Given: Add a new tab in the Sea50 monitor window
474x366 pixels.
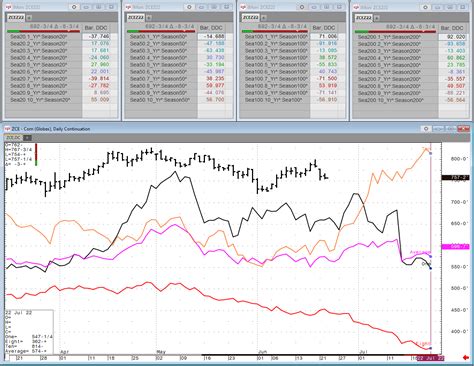Looking at the screenshot, I should point(149,18).
